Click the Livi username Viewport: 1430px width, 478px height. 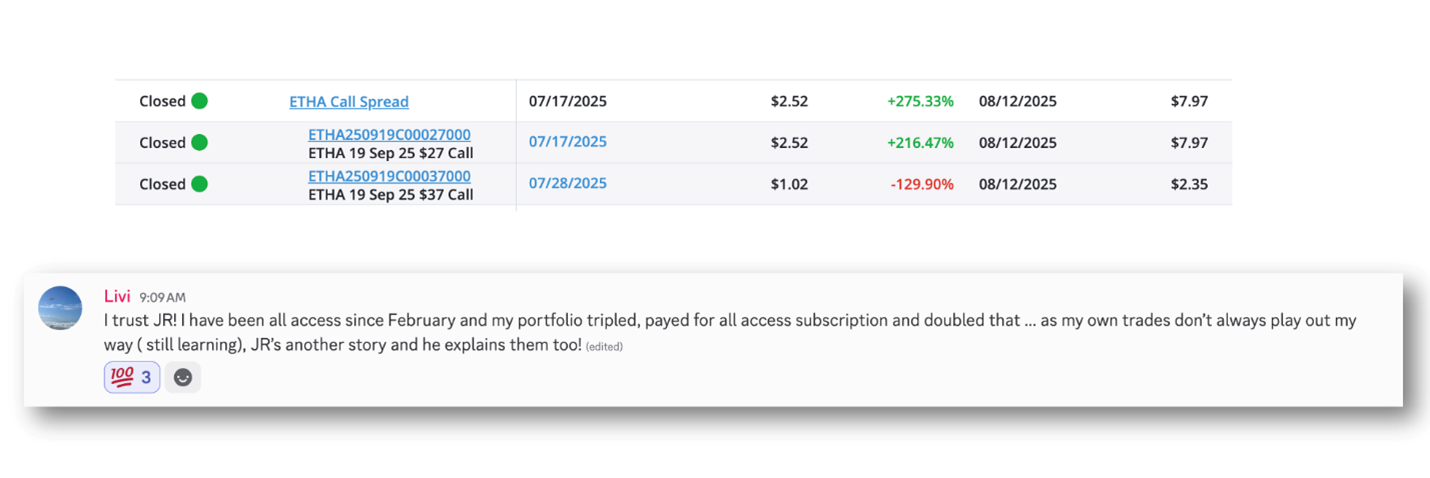pos(117,296)
